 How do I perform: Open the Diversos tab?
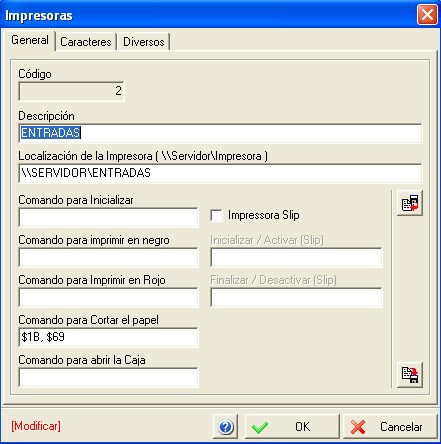[x=144, y=42]
